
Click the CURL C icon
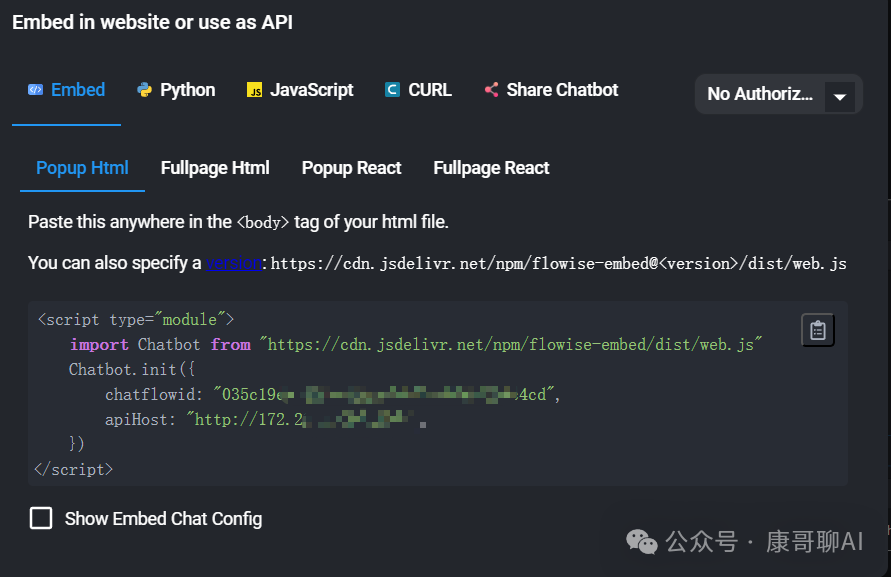[392, 90]
